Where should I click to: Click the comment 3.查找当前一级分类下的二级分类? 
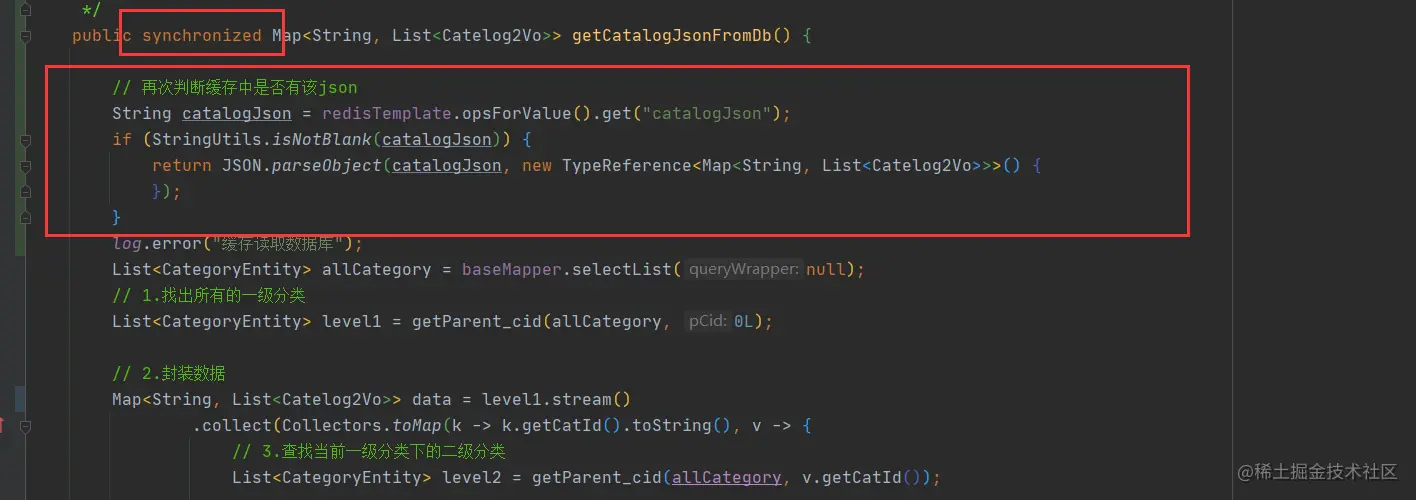[x=369, y=452]
